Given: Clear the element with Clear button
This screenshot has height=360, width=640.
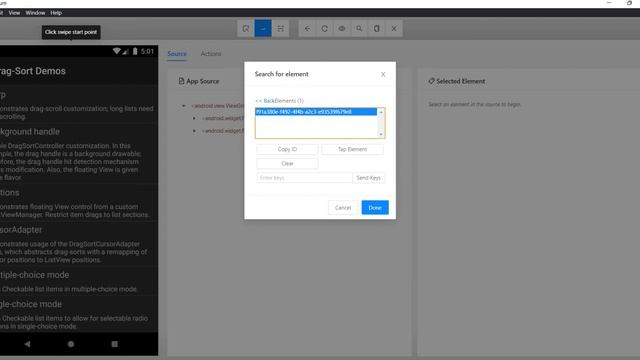Looking at the screenshot, I should point(287,164).
